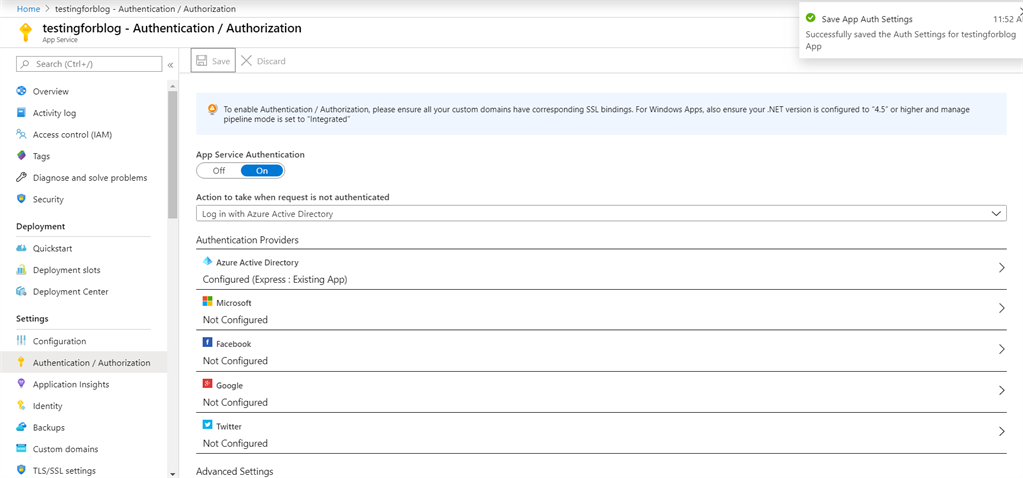Click the TLS/SSL settings shield icon

tap(21, 470)
